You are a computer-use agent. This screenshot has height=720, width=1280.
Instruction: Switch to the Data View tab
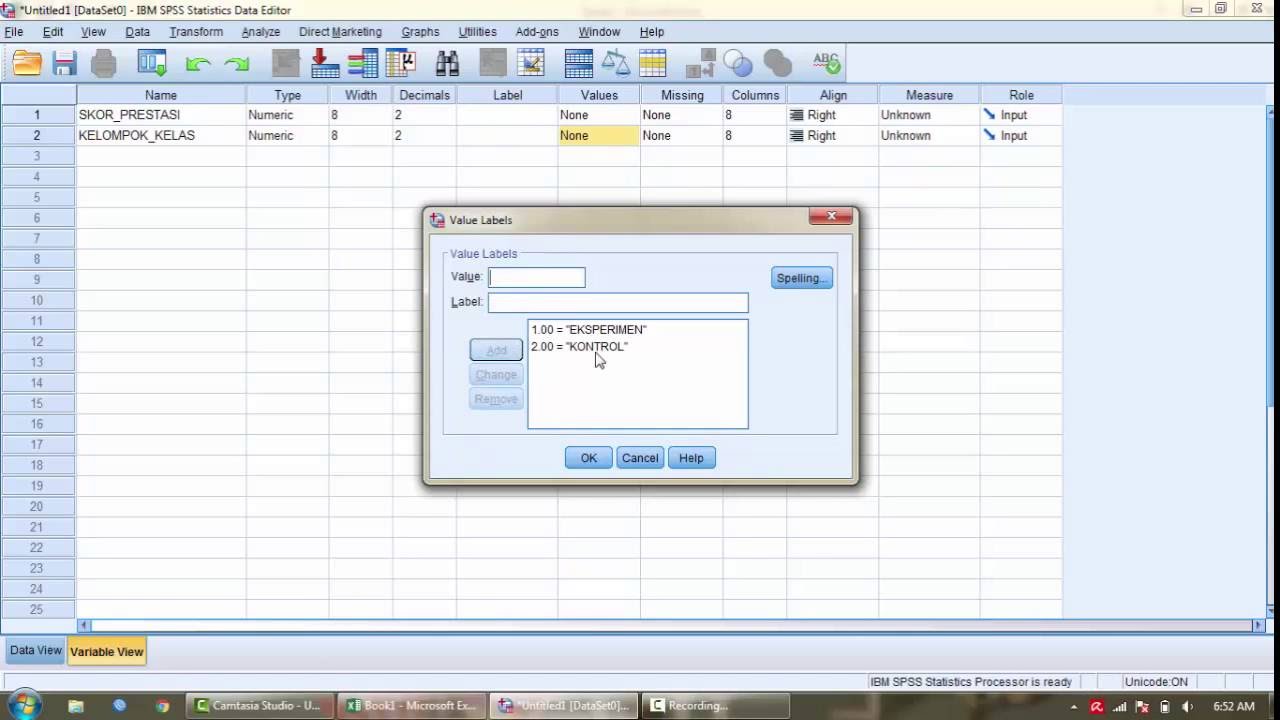pos(35,650)
